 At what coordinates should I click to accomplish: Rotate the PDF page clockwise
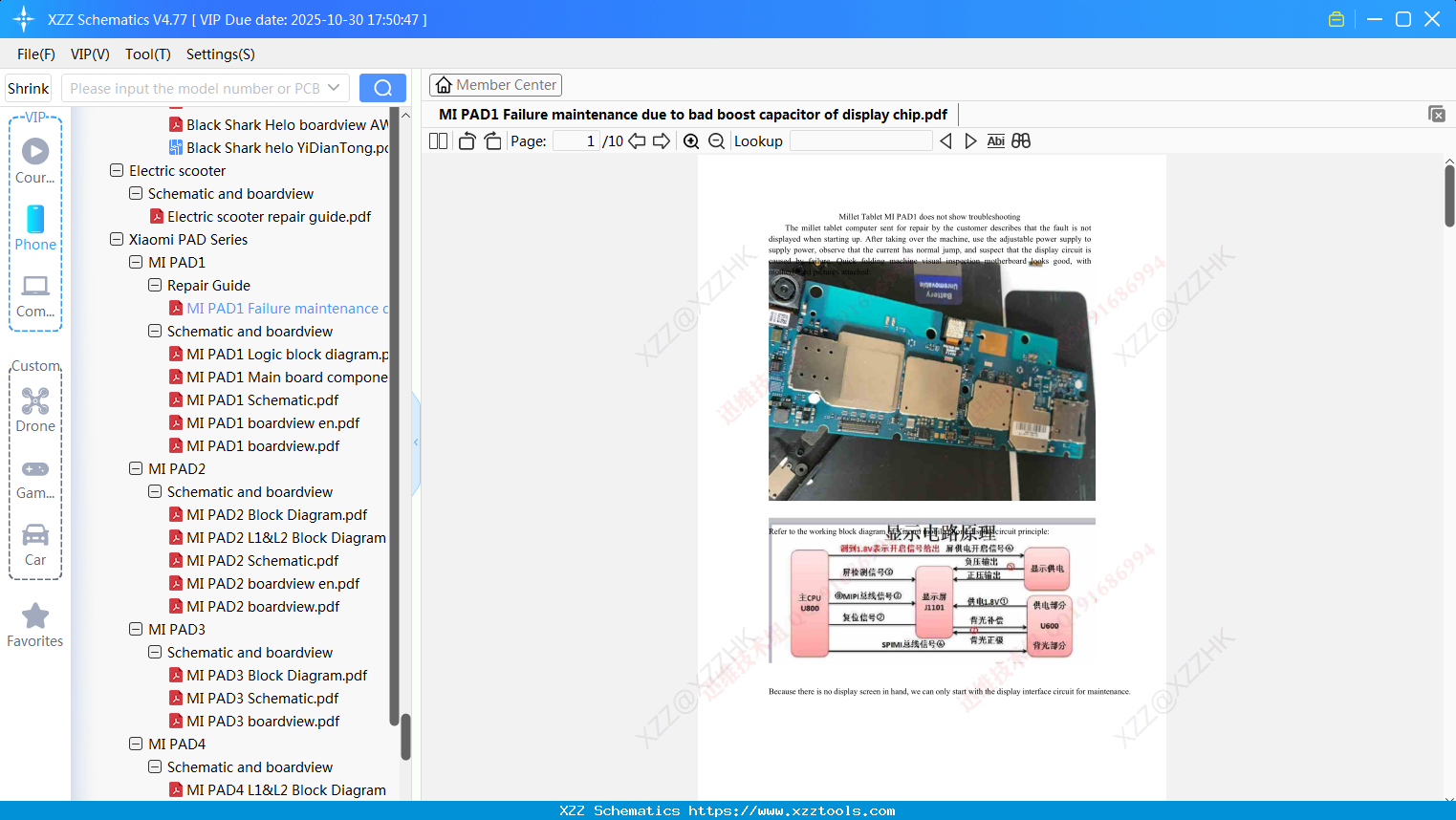click(x=491, y=140)
